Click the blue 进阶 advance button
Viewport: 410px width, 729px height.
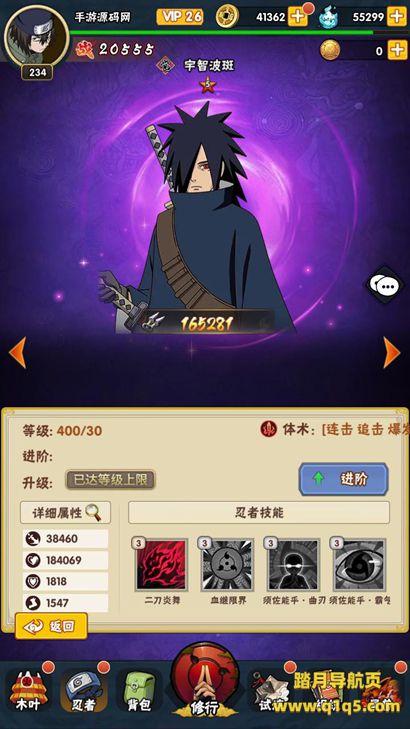coord(344,479)
